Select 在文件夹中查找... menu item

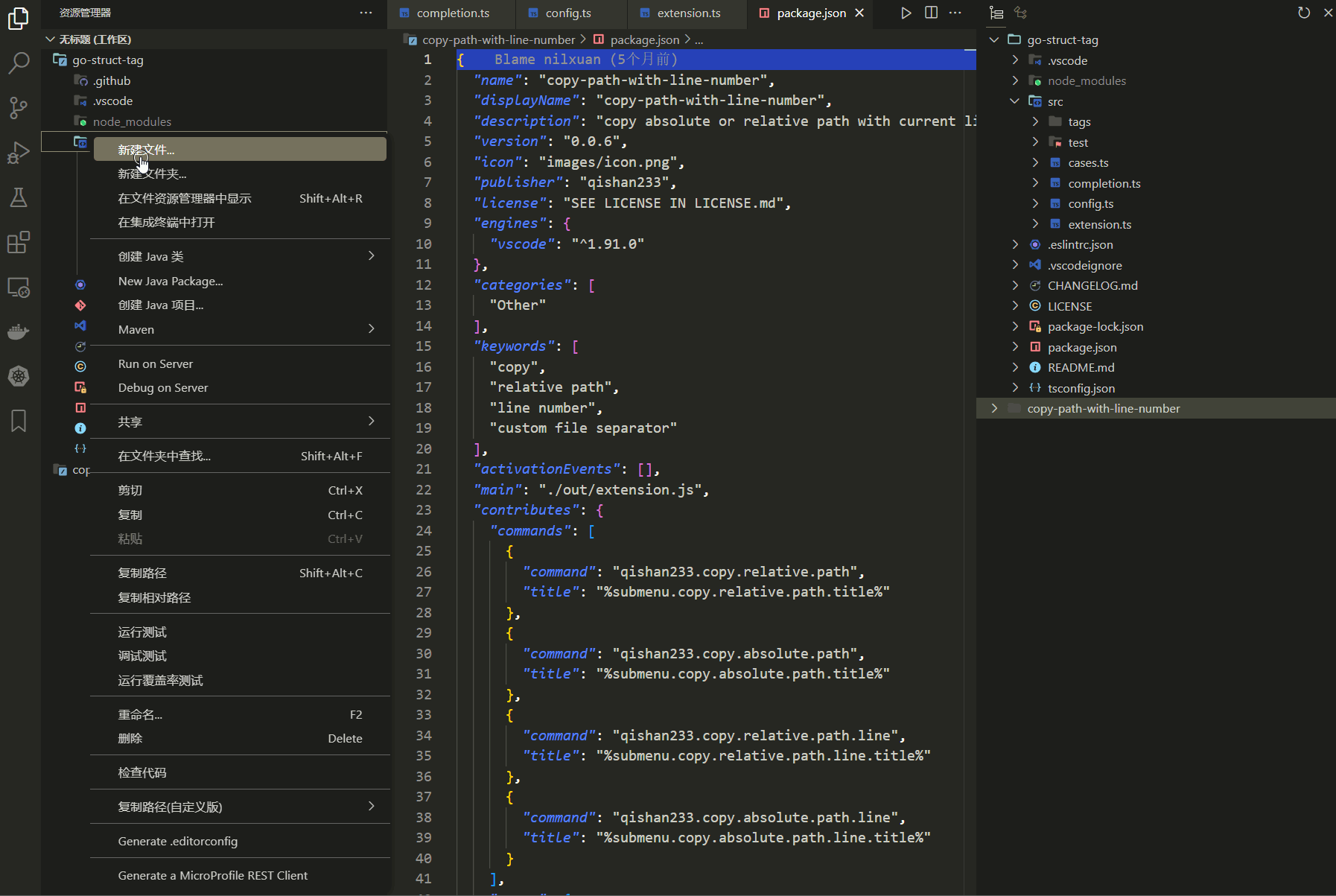click(240, 456)
